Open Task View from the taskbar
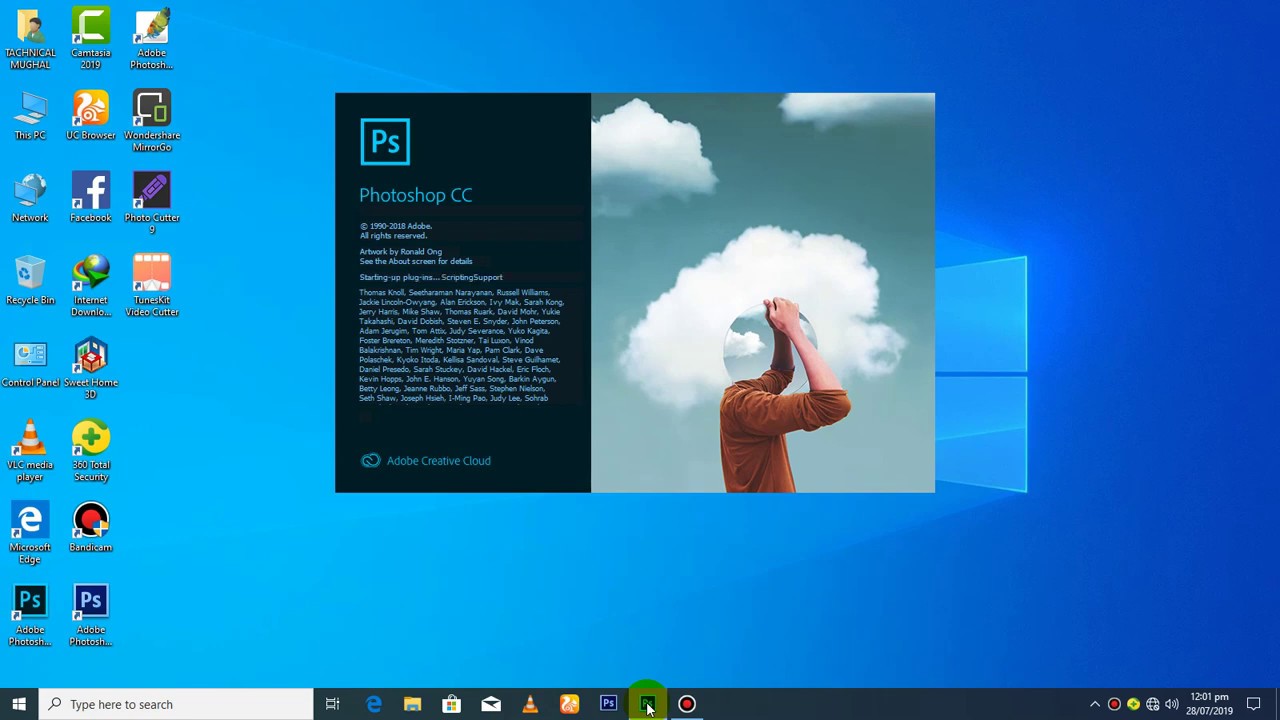This screenshot has width=1280, height=720. [x=333, y=704]
